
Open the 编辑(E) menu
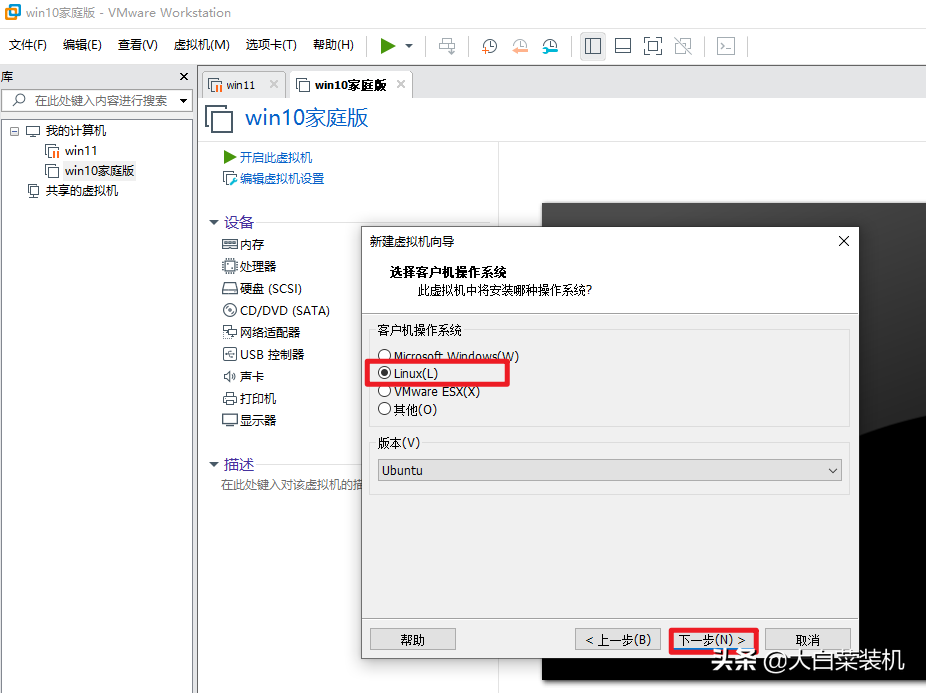(x=82, y=45)
